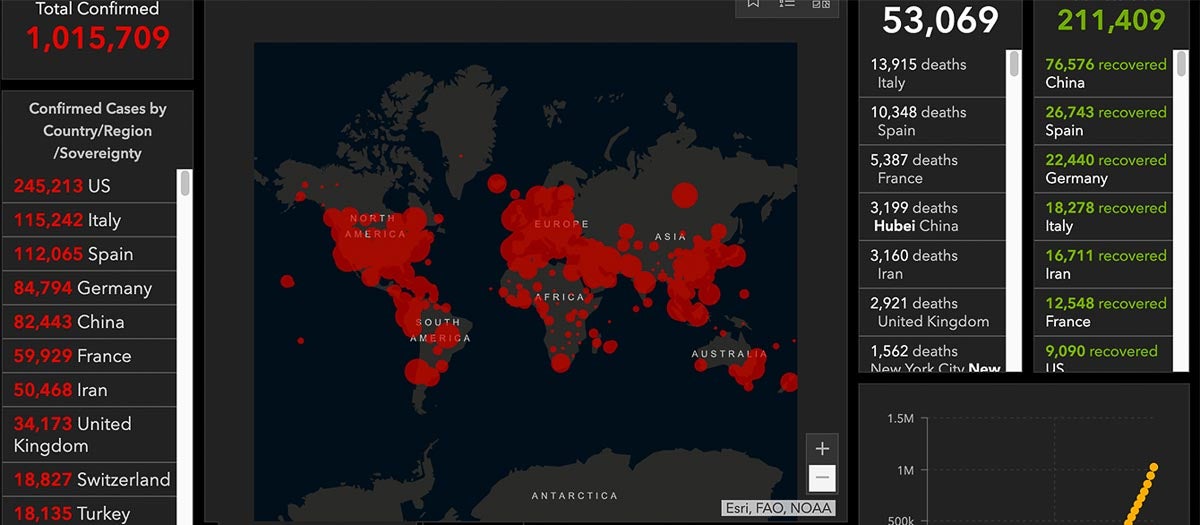The height and width of the screenshot is (525, 1200).
Task: Click the 3,199 deaths Hubei China entry
Action: pos(932,217)
